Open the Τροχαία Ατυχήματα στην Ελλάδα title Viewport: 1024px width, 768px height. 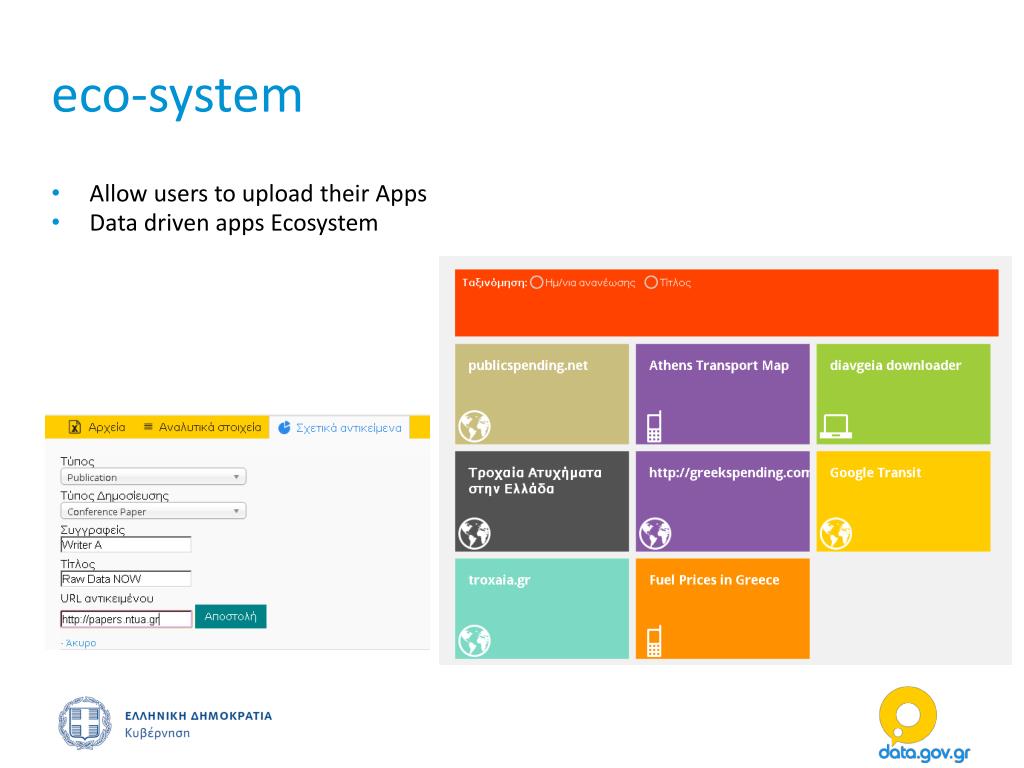[x=535, y=481]
